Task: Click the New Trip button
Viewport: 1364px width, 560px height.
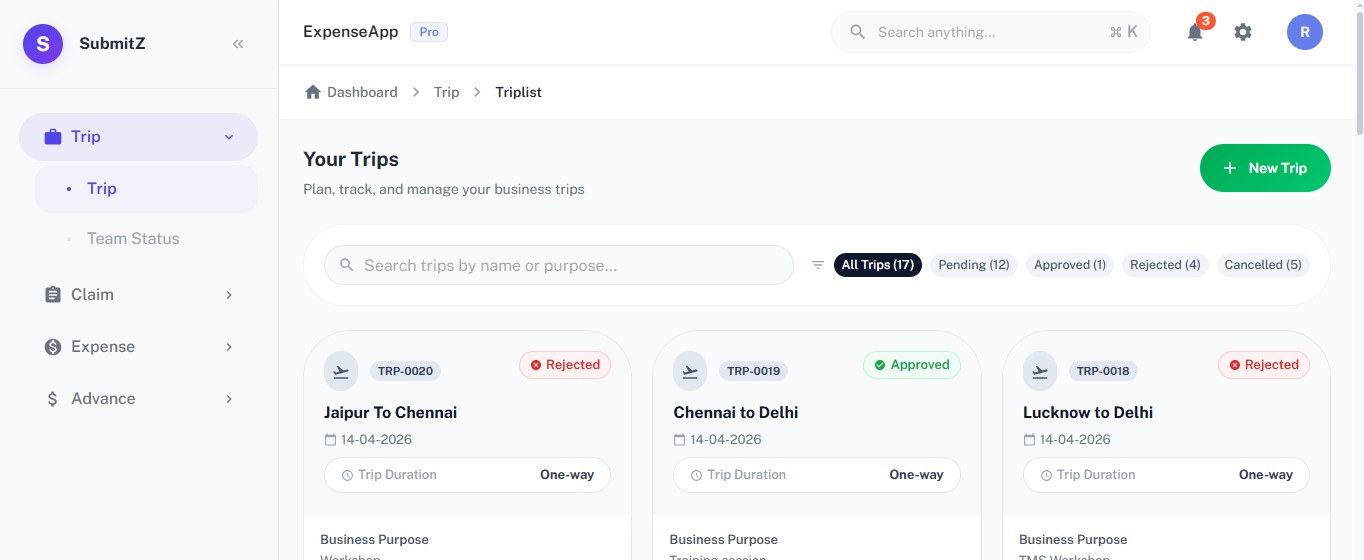Action: [1265, 168]
